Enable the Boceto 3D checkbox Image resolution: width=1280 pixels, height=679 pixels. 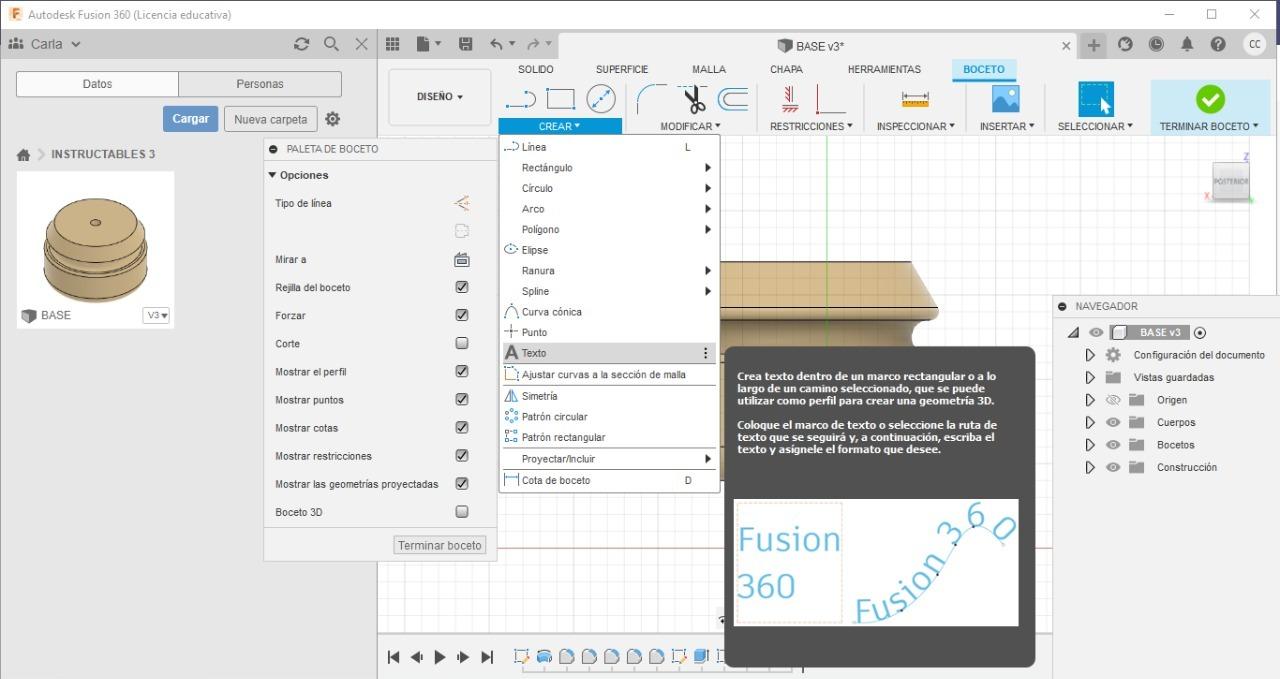tap(462, 511)
